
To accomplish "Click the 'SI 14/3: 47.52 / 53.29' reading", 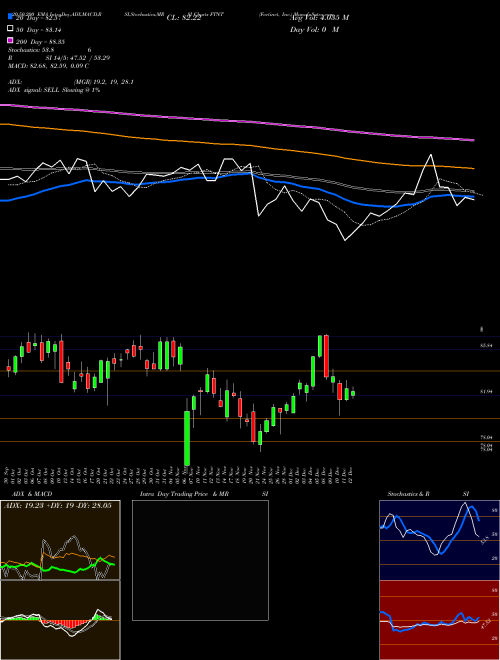I will click(x=78, y=58).
